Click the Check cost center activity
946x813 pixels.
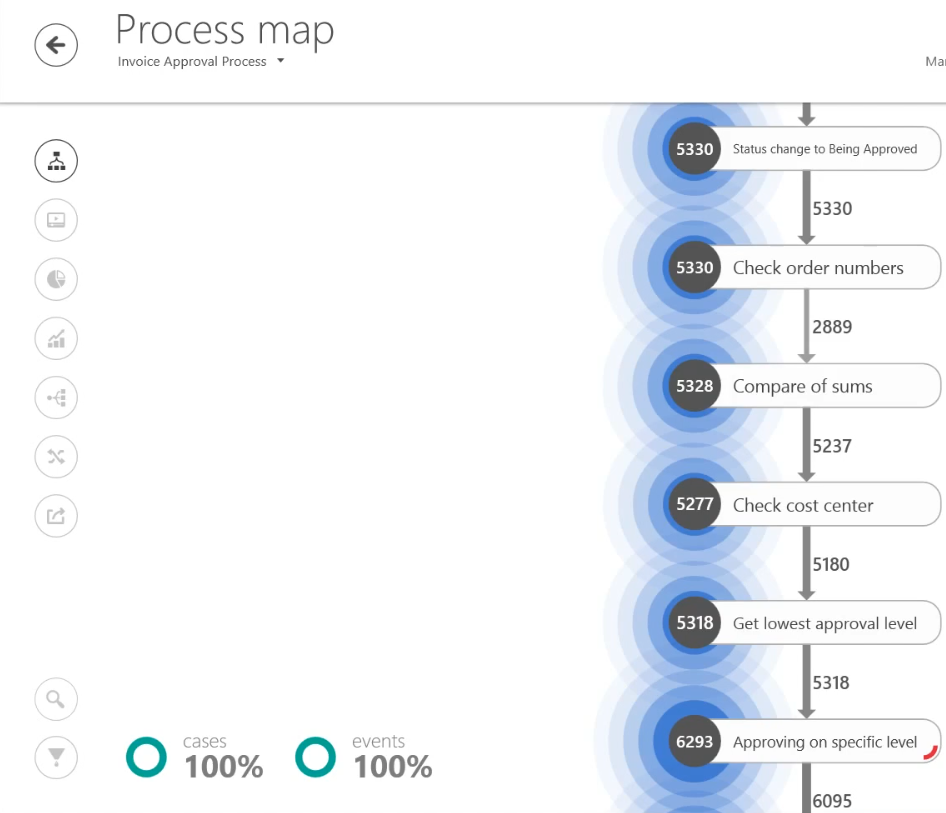[803, 505]
